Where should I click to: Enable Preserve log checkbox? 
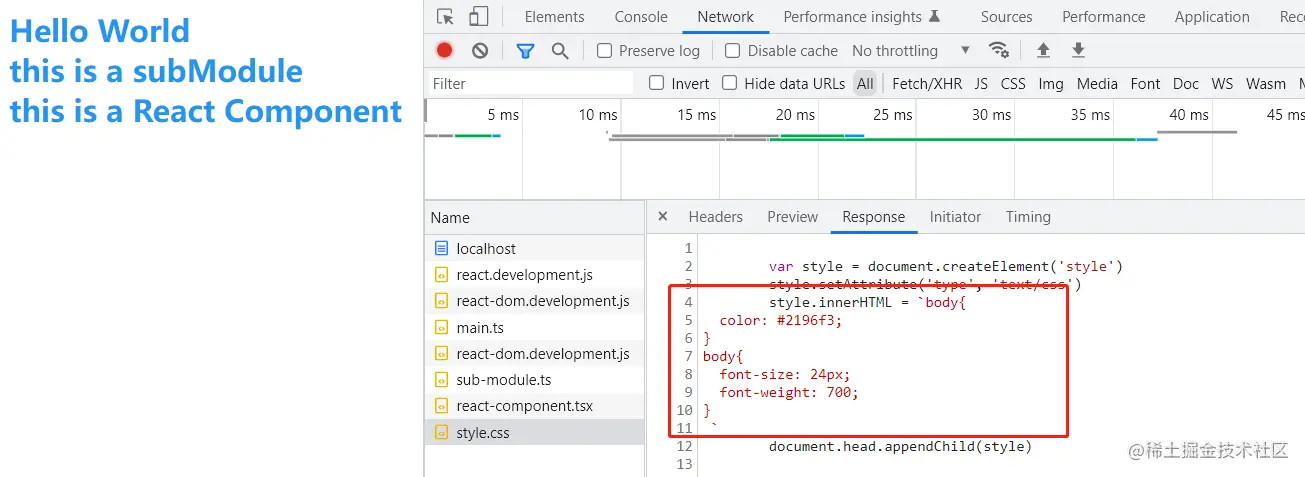click(604, 51)
